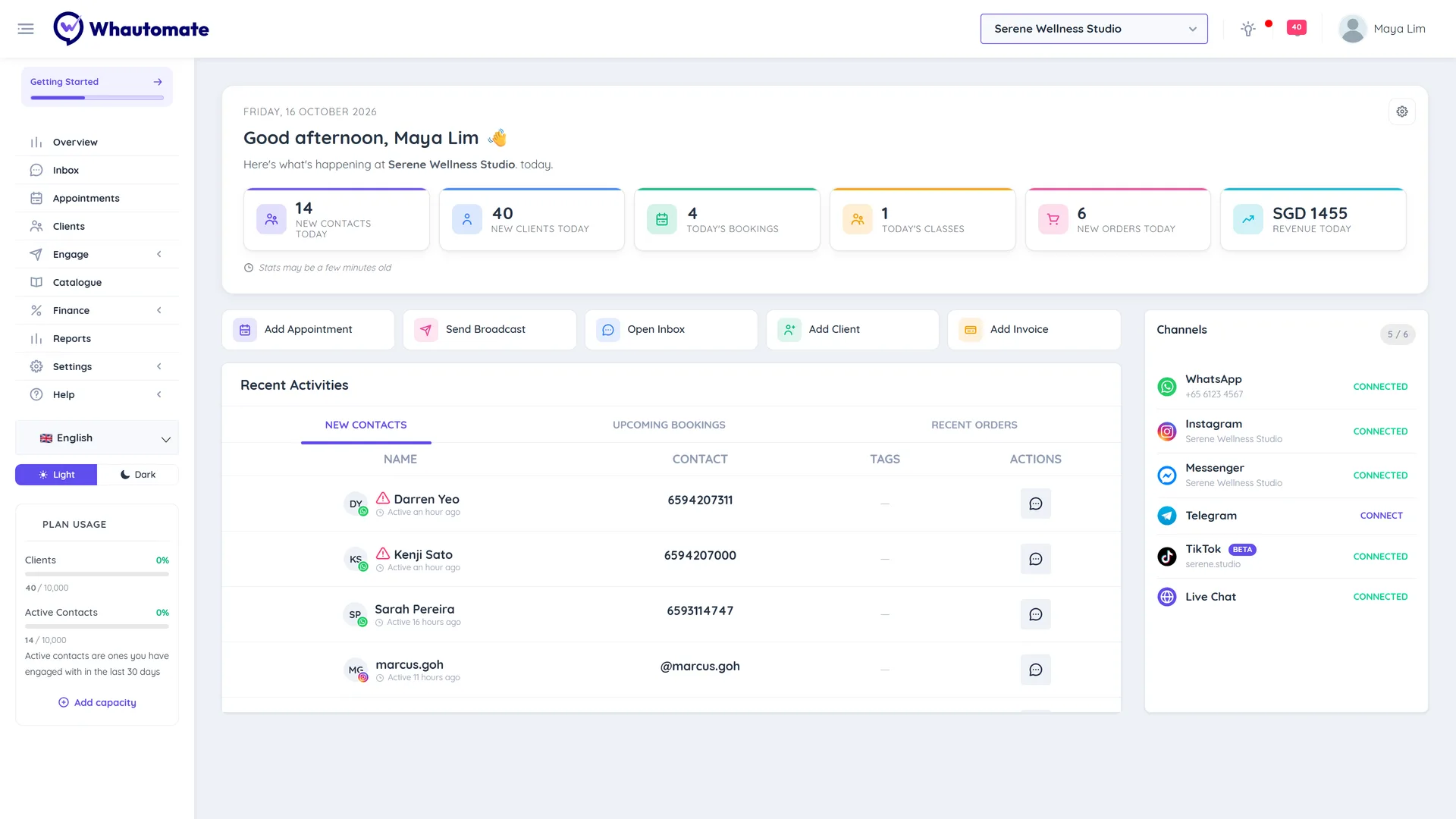Image resolution: width=1456 pixels, height=819 pixels.
Task: Open Inbox in the sidebar
Action: point(97,170)
